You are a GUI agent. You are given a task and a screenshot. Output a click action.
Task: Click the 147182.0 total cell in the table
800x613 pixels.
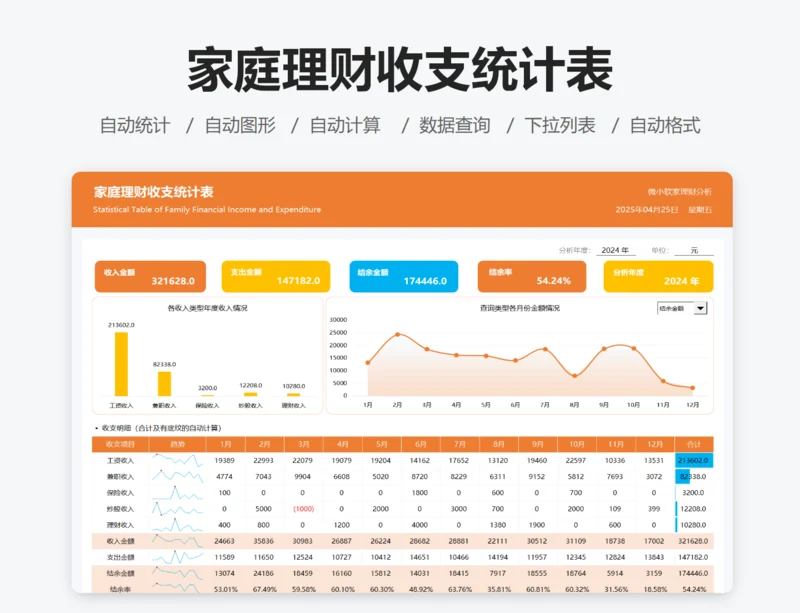pyautogui.click(x=693, y=557)
